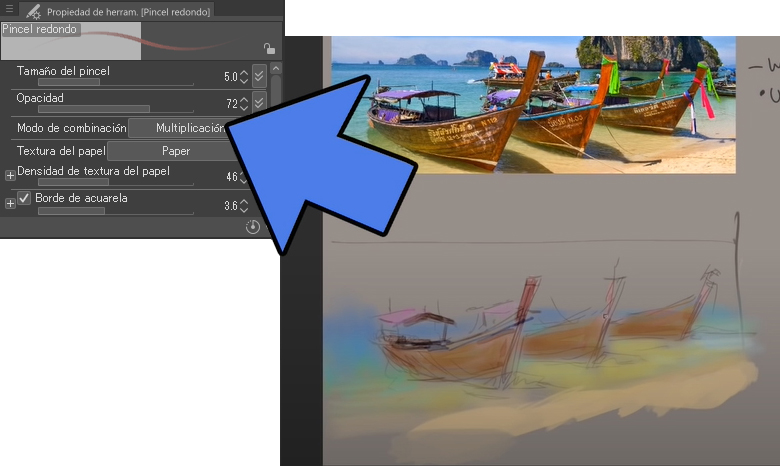Screen dimensions: 780x466
Task: Click the brush settings icon in tab
Action: click(x=33, y=12)
